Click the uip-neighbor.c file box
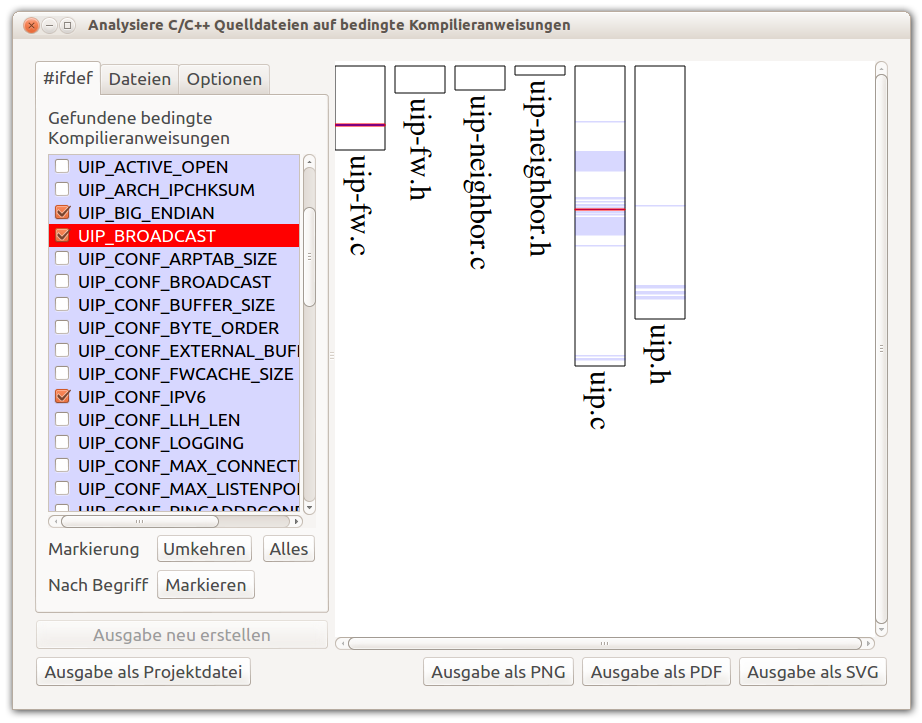 point(480,78)
